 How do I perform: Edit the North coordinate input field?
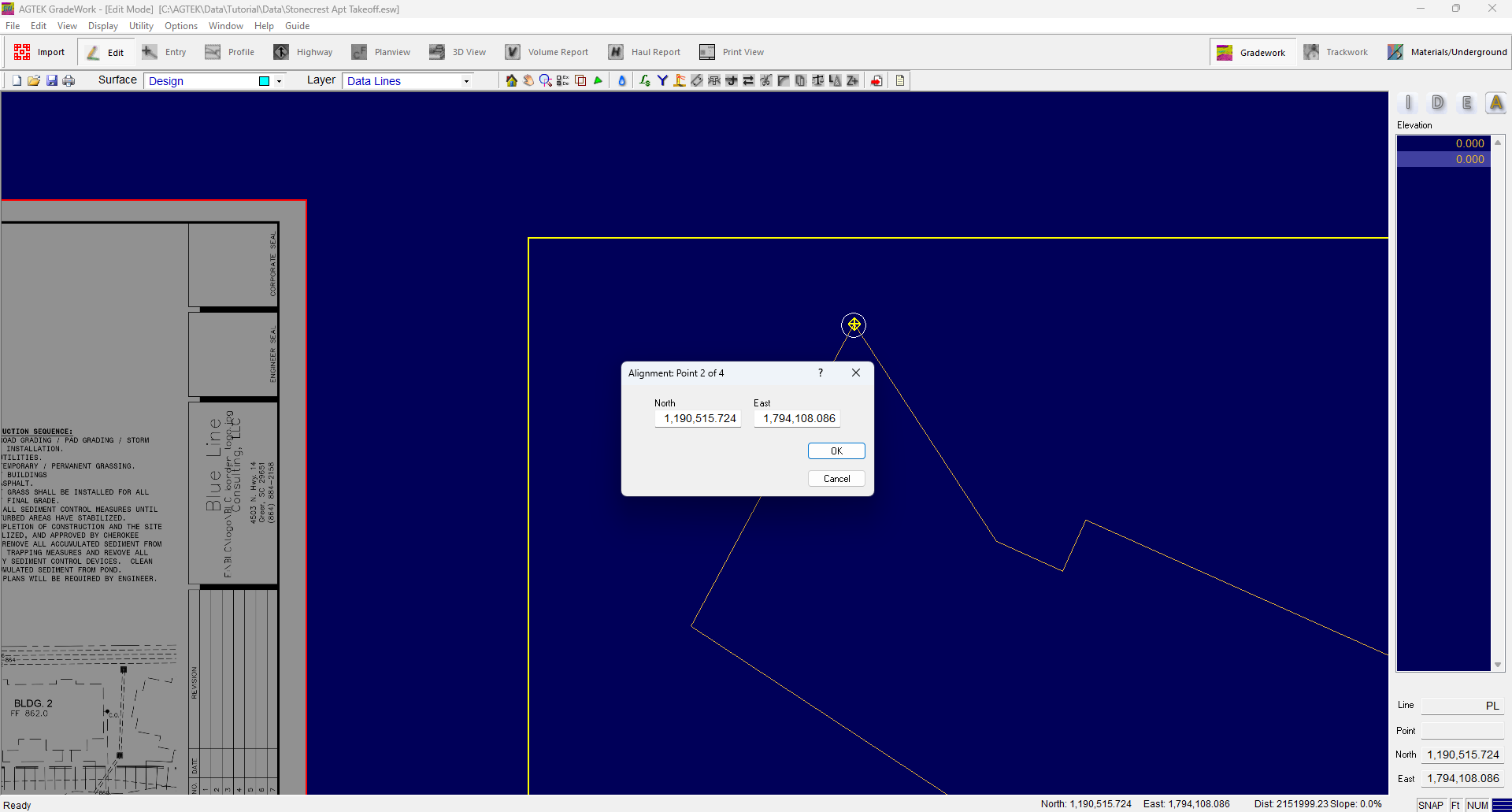tap(697, 418)
